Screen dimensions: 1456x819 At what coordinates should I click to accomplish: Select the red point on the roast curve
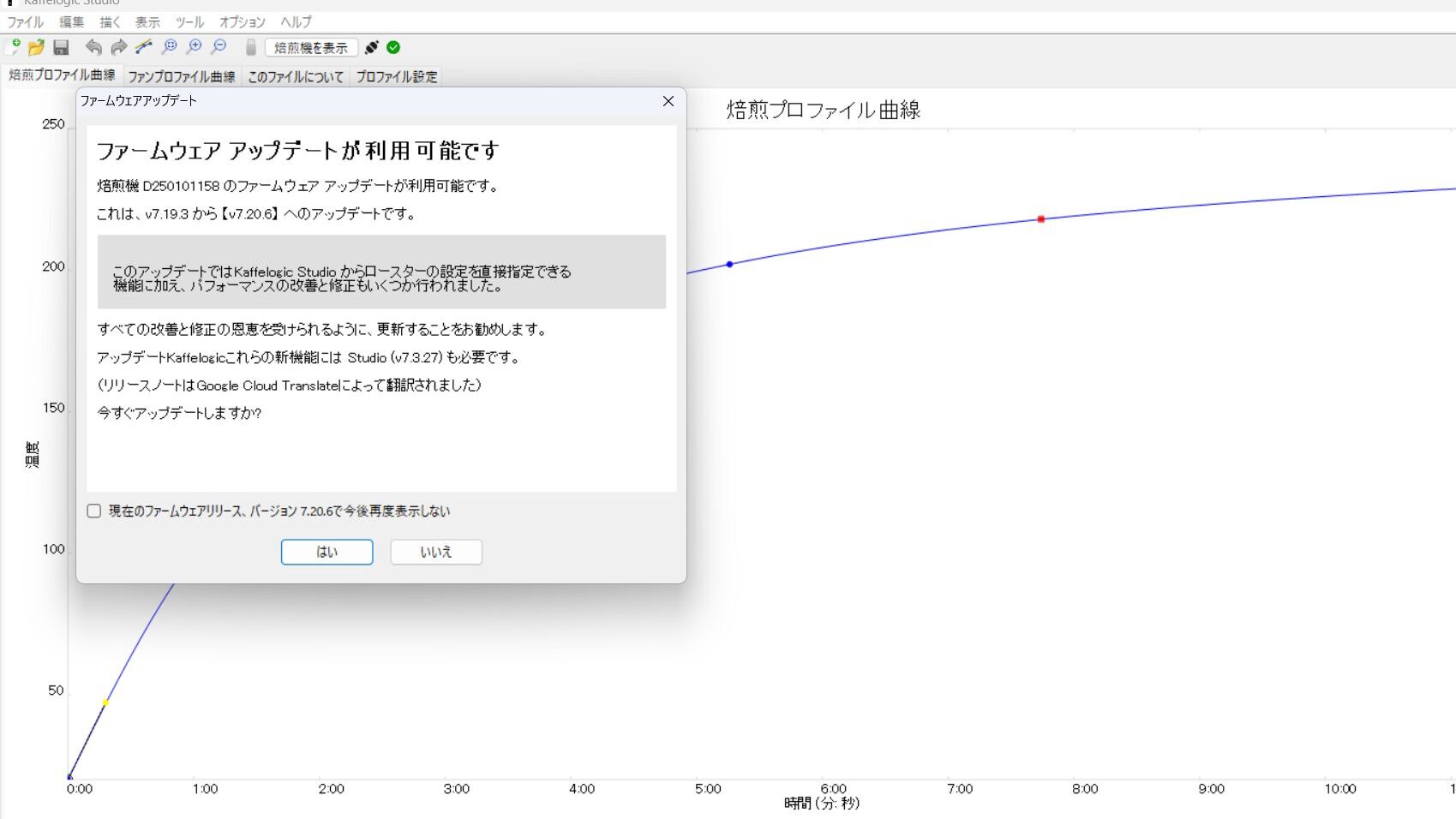coord(1041,219)
